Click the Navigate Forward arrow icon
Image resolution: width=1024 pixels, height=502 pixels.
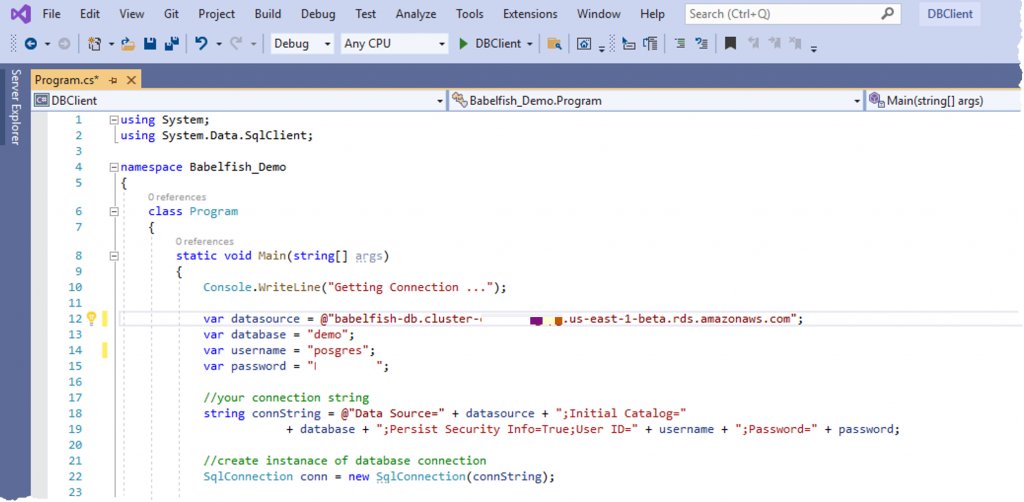(x=64, y=44)
